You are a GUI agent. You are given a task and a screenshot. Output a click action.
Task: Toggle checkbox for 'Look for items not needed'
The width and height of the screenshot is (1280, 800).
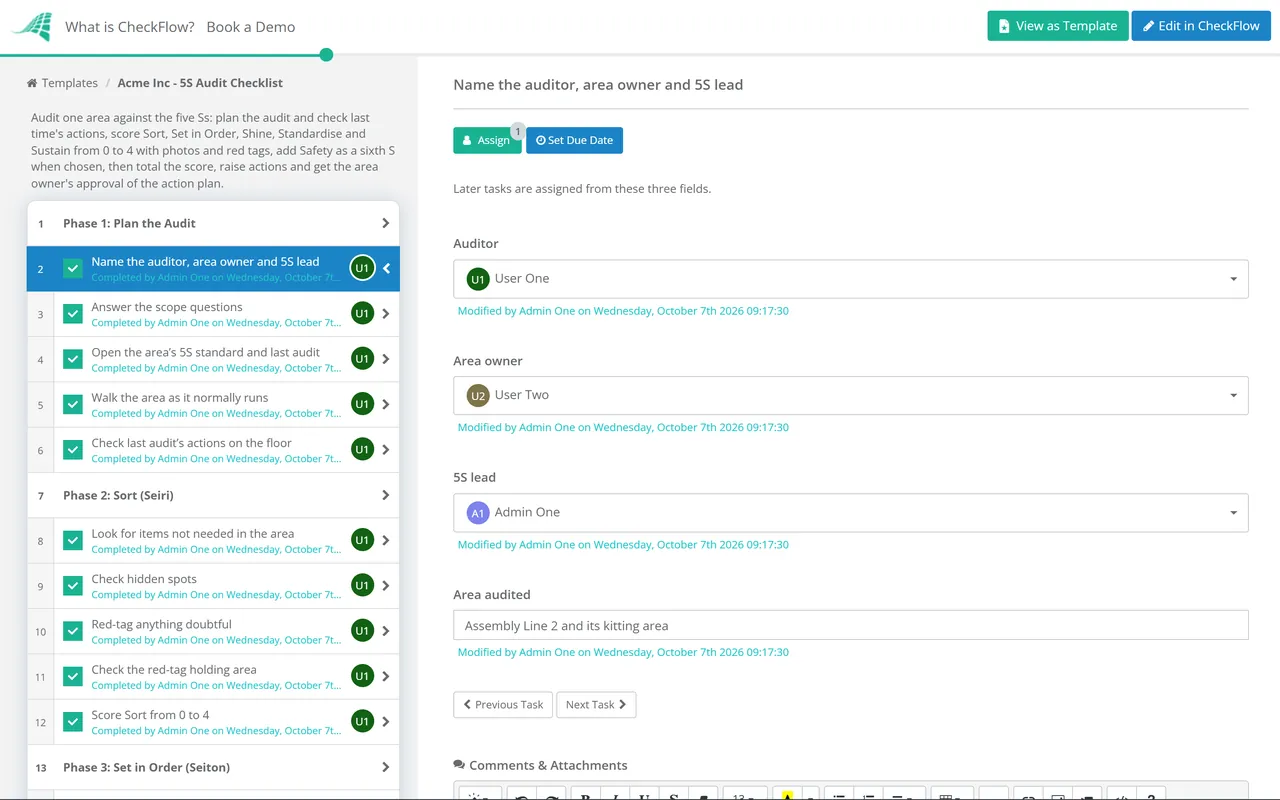(x=73, y=540)
